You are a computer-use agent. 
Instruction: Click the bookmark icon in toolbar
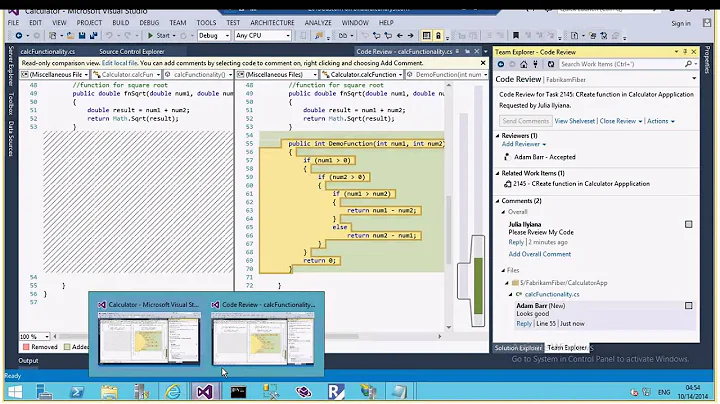click(x=516, y=35)
